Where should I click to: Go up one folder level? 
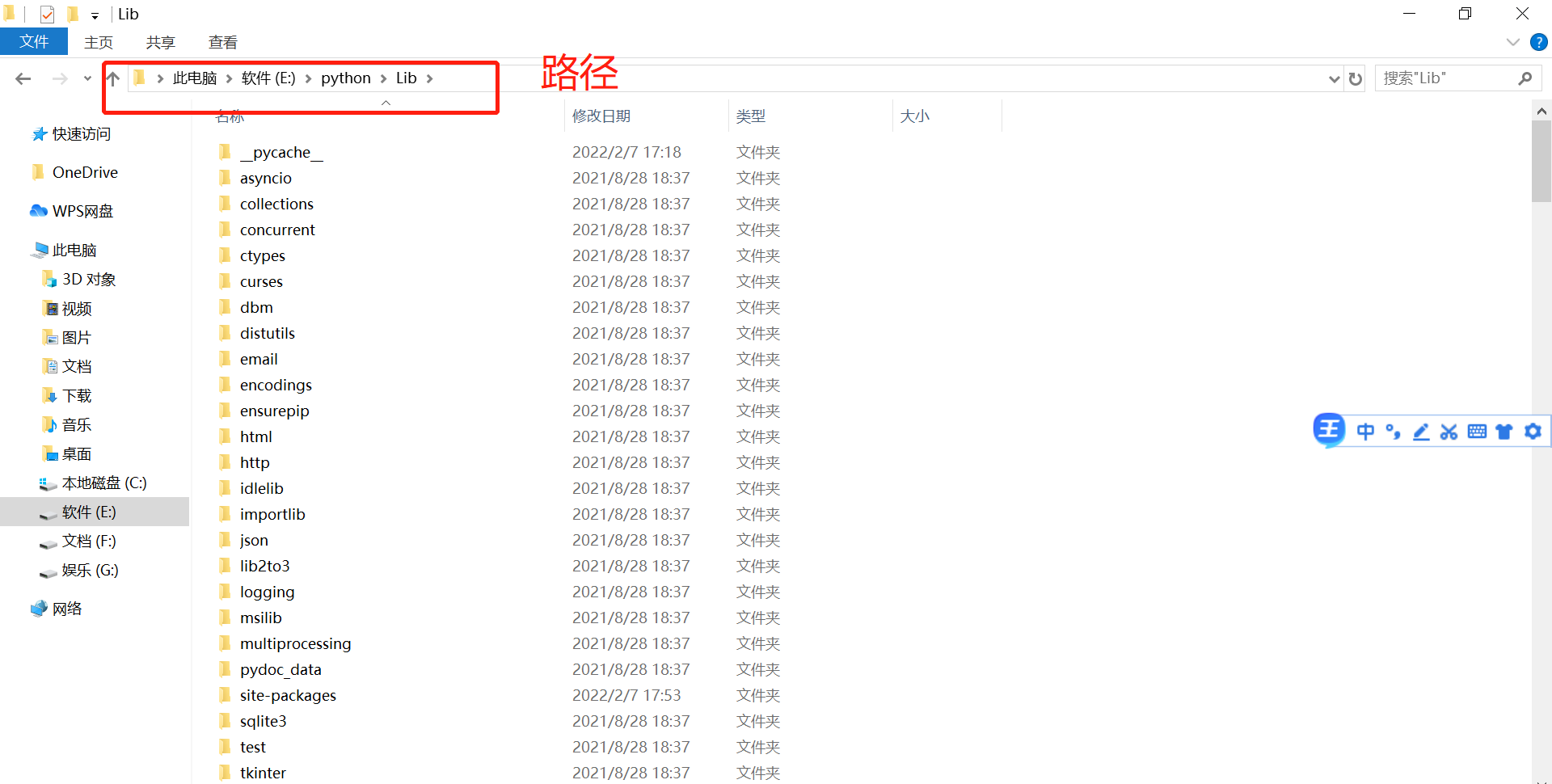pos(113,78)
